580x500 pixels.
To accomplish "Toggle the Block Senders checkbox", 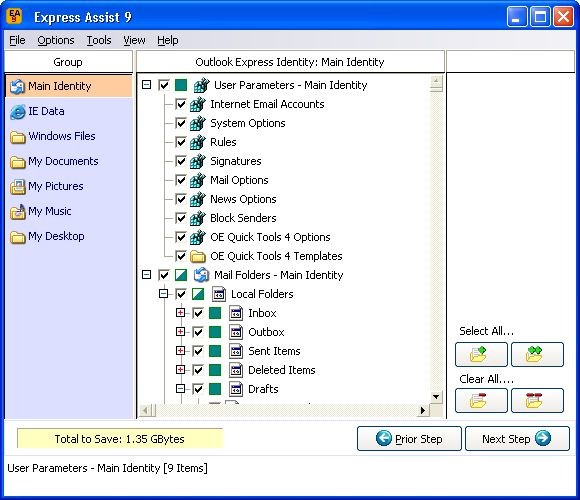I will 181,218.
